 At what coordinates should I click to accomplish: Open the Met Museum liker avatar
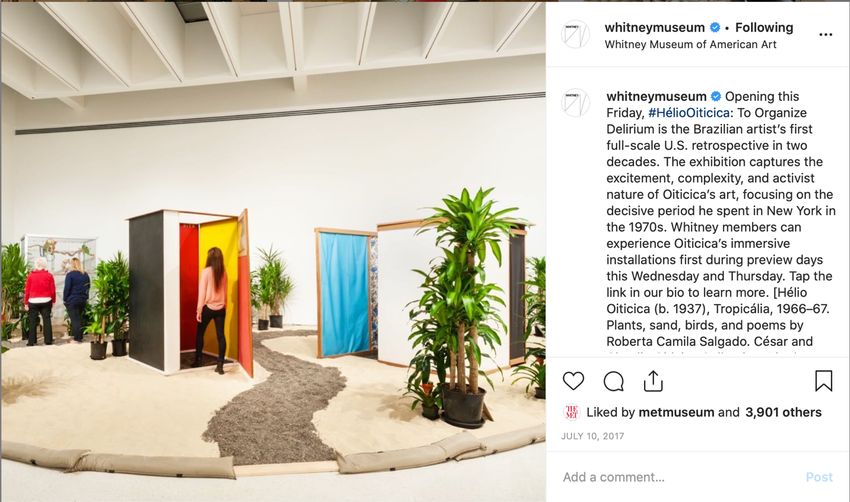click(571, 412)
